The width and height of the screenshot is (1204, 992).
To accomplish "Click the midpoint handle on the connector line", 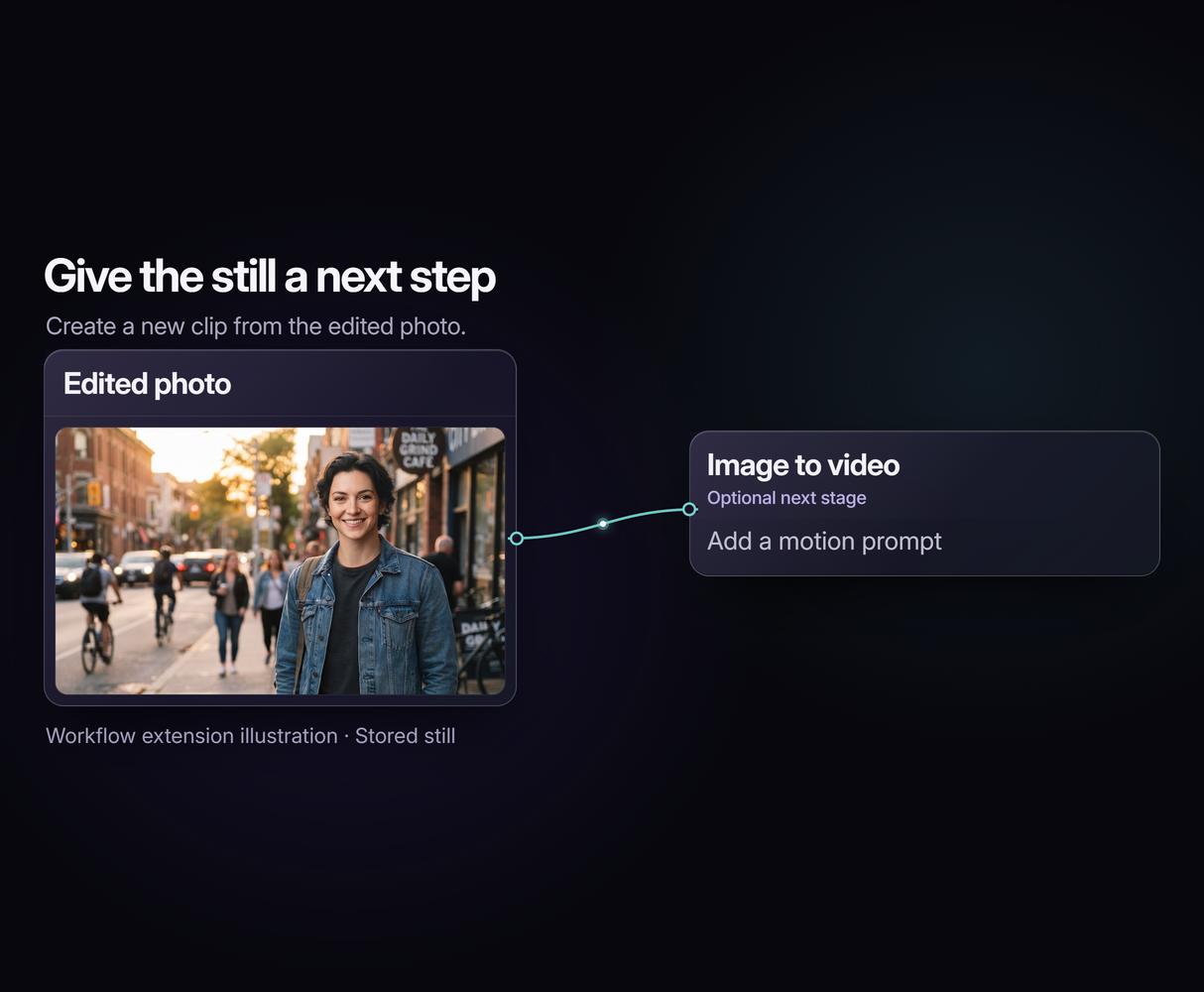I will click(603, 523).
